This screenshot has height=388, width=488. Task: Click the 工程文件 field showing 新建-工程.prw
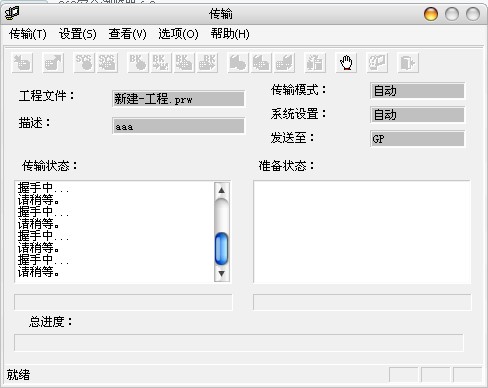tap(178, 99)
